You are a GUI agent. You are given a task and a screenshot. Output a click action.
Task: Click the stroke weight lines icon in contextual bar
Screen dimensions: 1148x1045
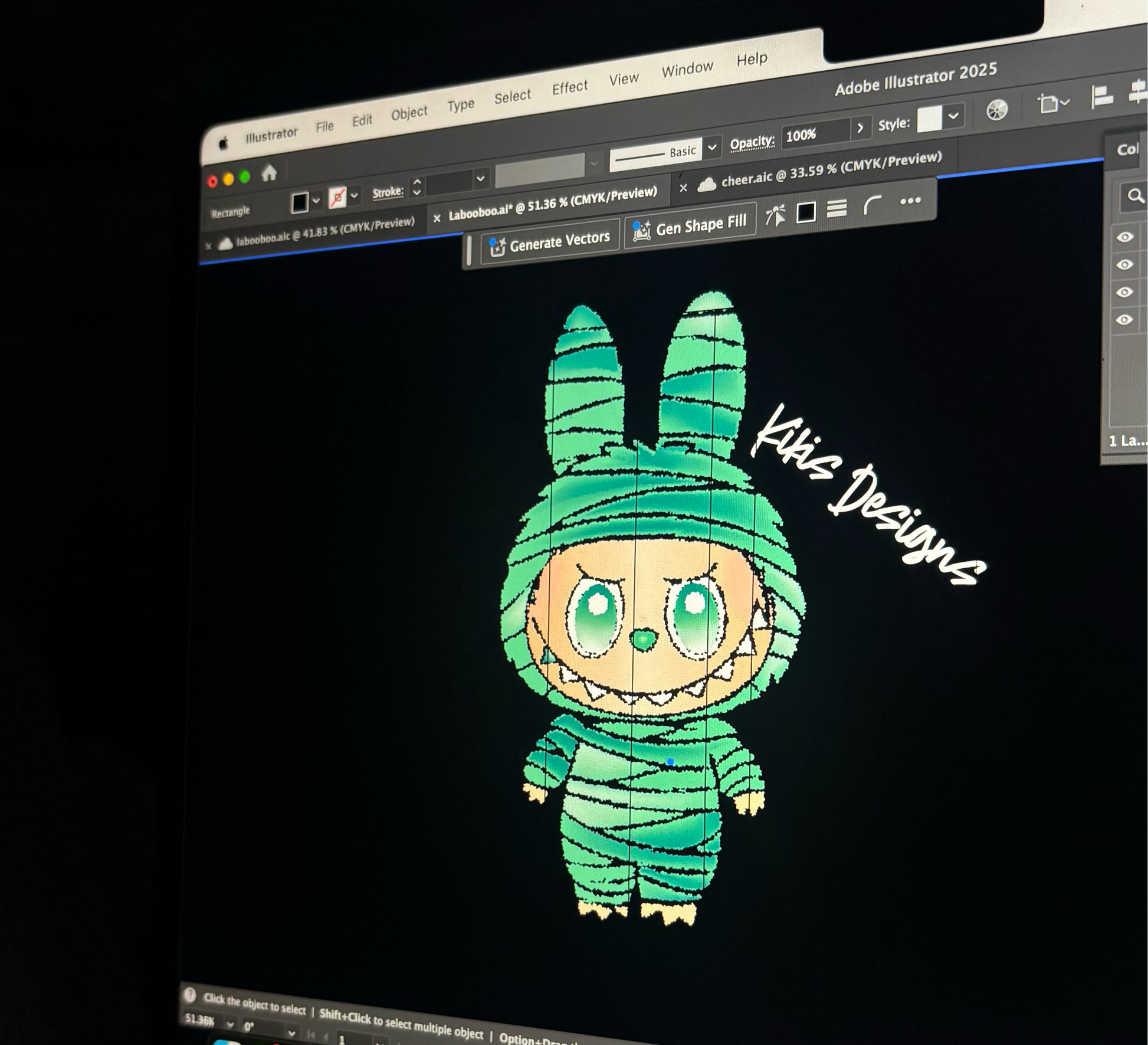tap(837, 208)
